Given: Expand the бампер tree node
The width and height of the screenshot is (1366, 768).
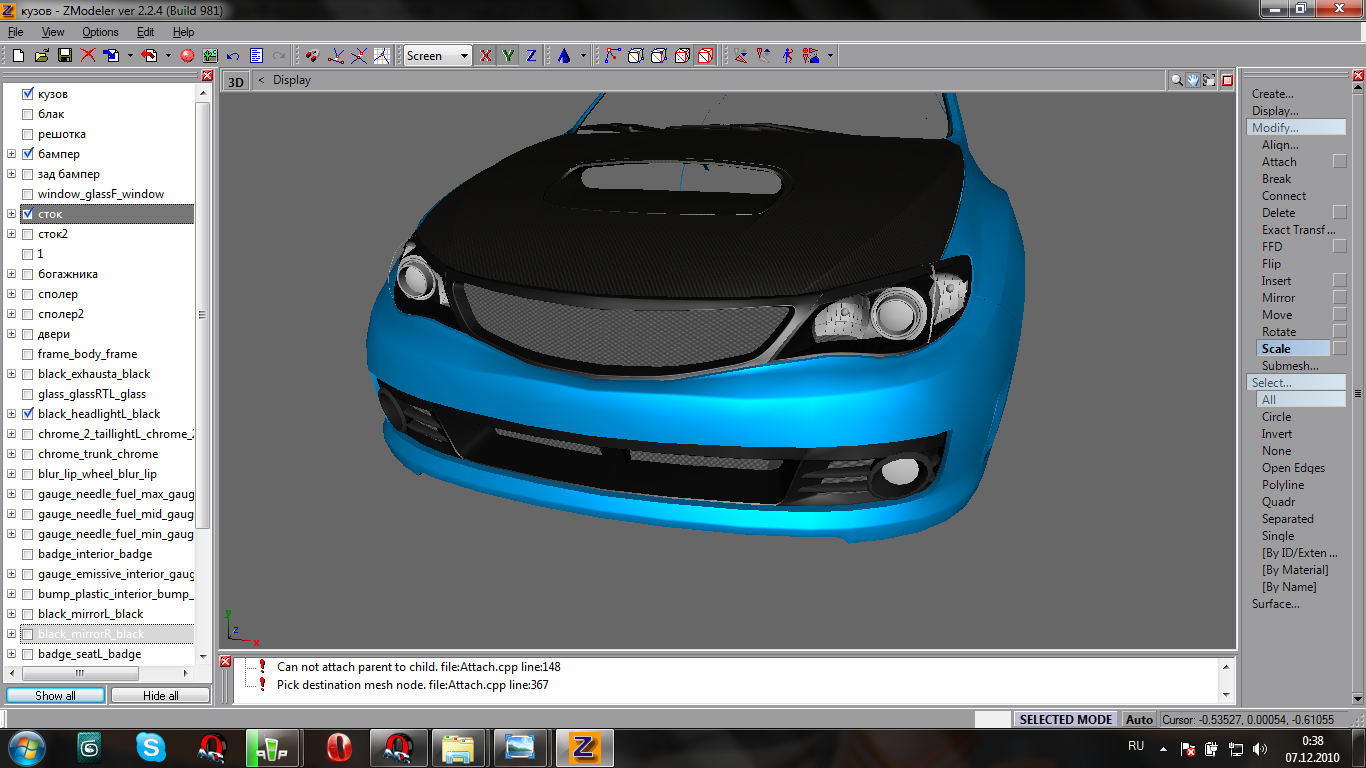Looking at the screenshot, I should 11,154.
